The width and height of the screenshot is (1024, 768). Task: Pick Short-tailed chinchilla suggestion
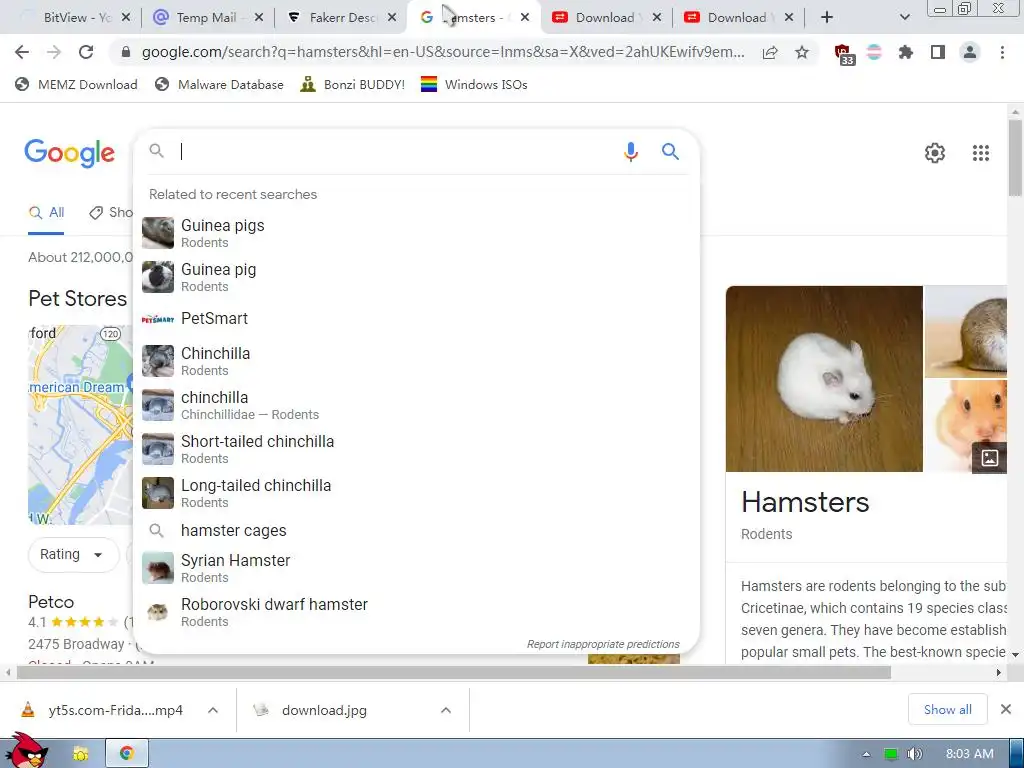[x=416, y=449]
